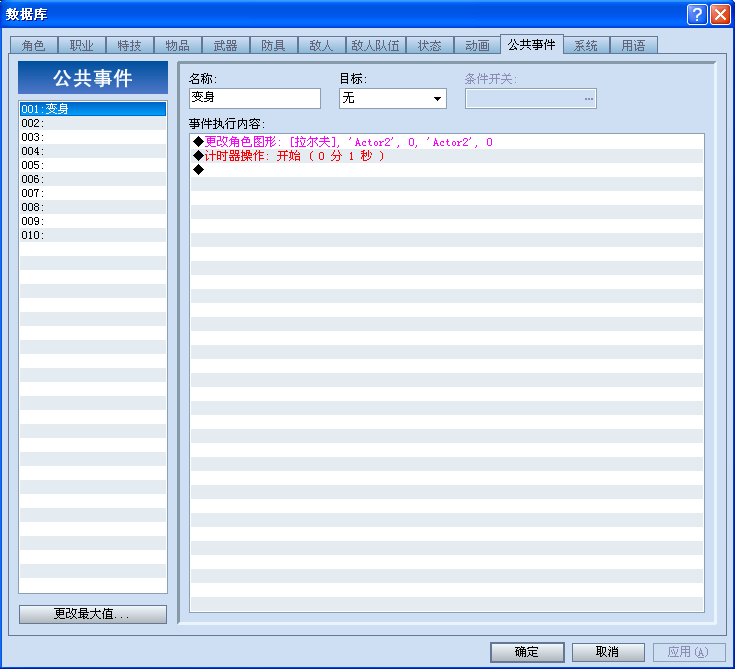Click the 名称 input field containing 变身
Viewport: 735px width, 669px height.
pos(255,98)
